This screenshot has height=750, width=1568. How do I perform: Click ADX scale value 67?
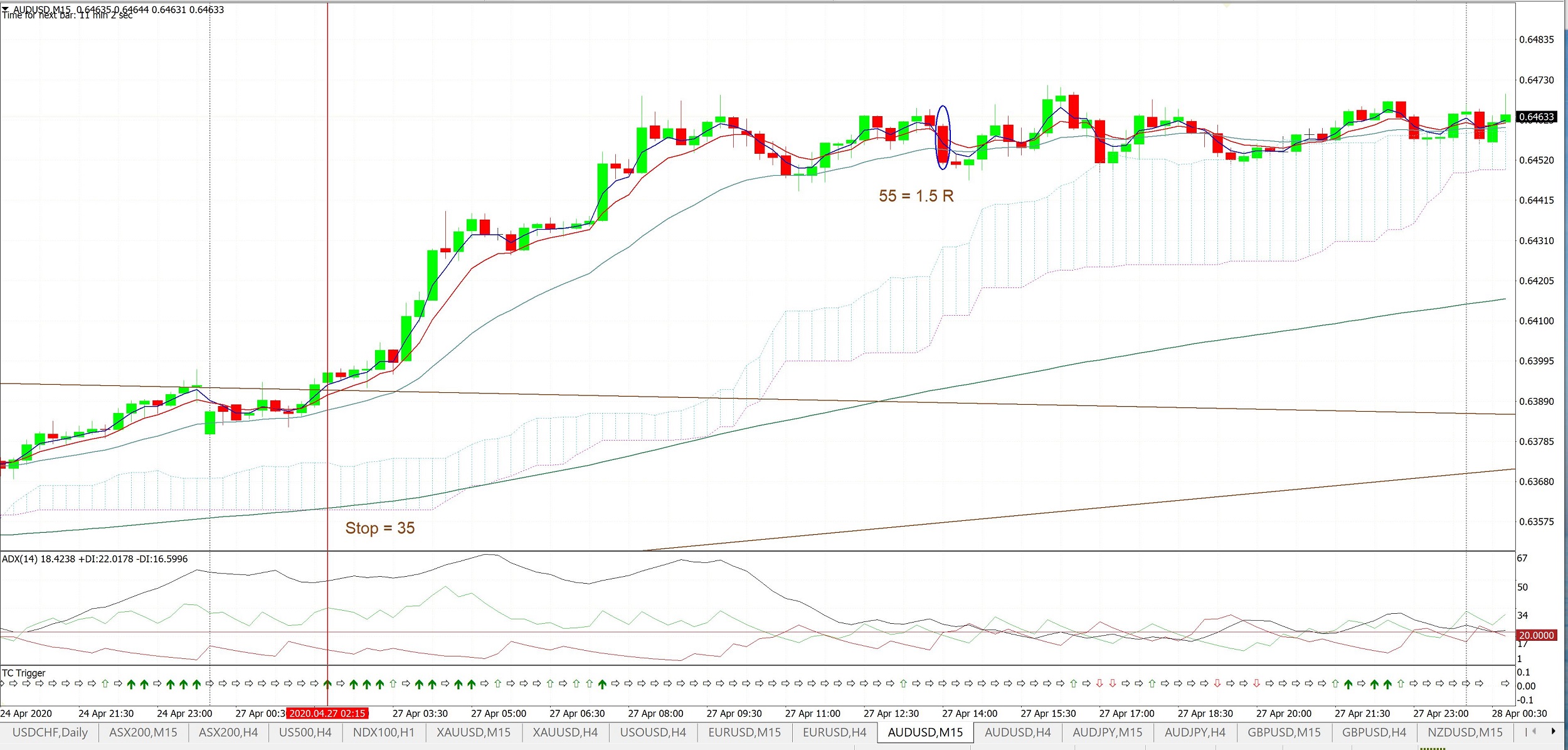click(1522, 558)
